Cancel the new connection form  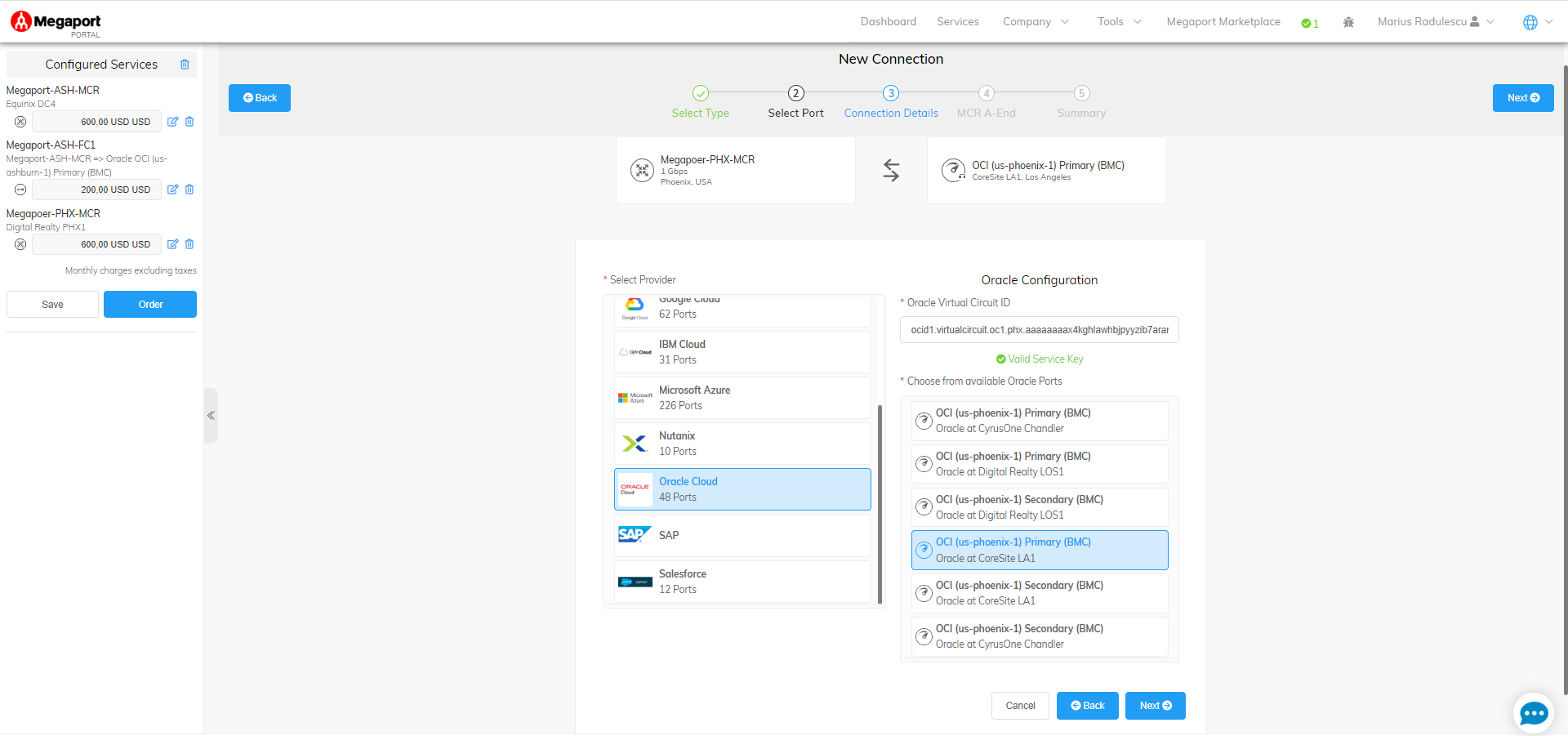(x=1019, y=706)
